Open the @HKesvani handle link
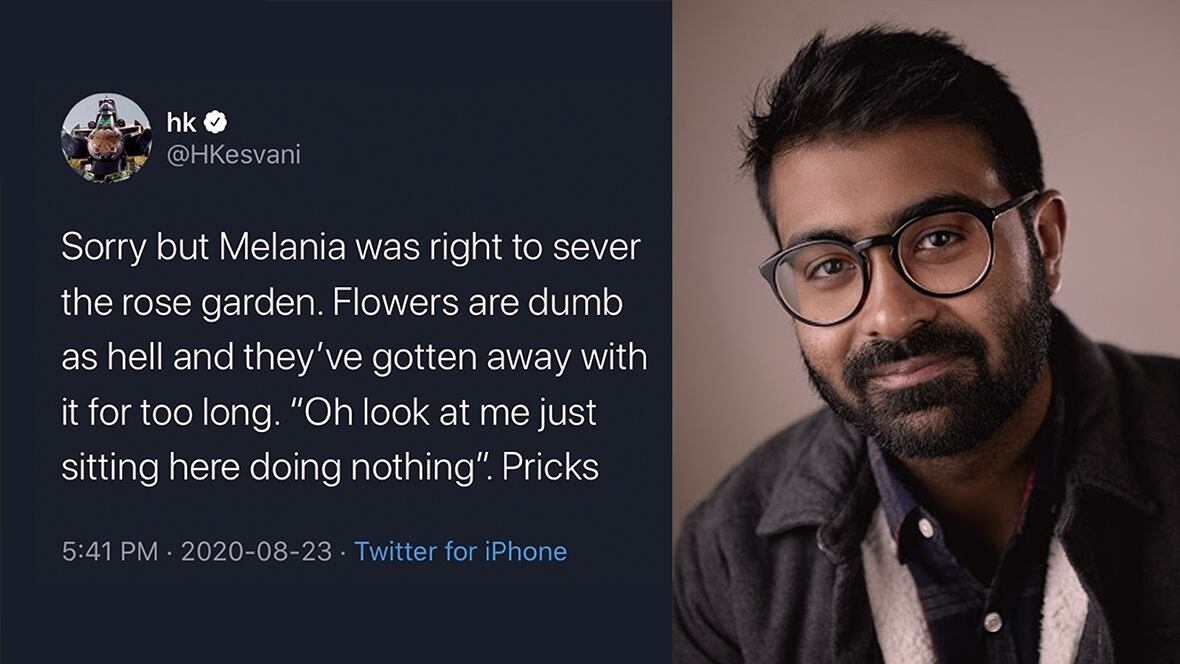Screen dimensions: 1180x664 232,154
